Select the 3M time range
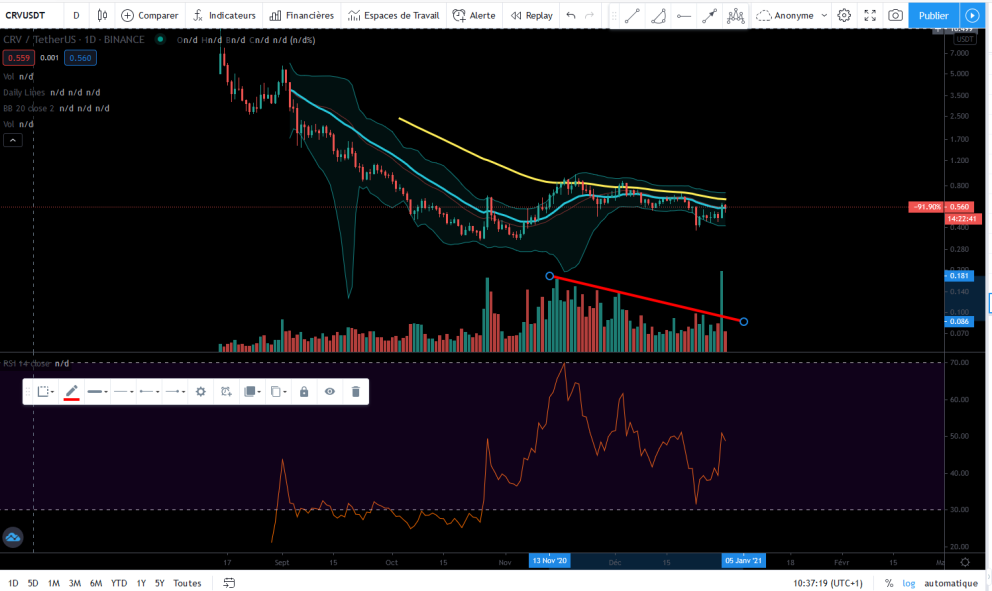 [x=75, y=583]
